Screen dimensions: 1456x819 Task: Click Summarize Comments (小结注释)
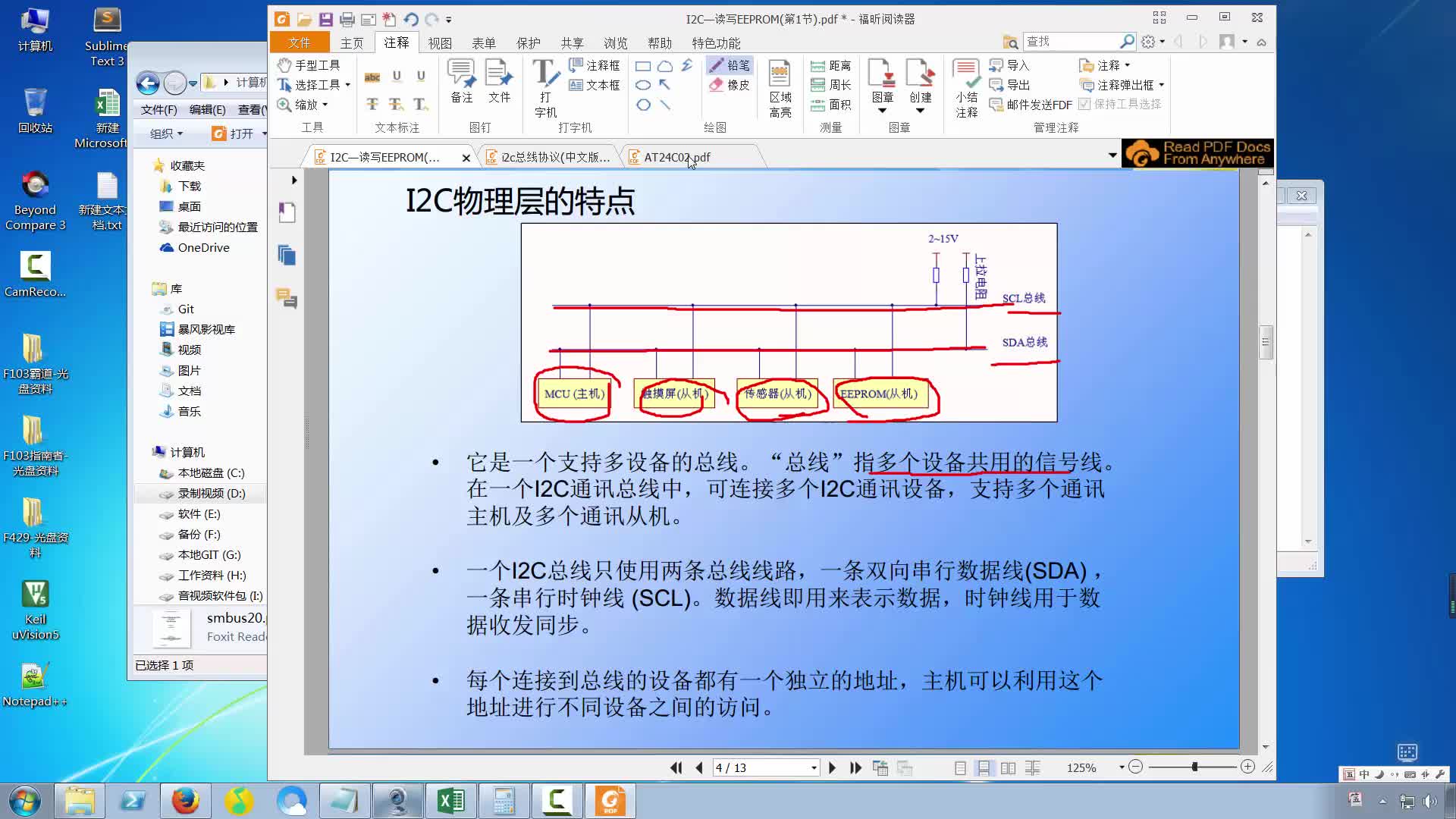coord(966,89)
